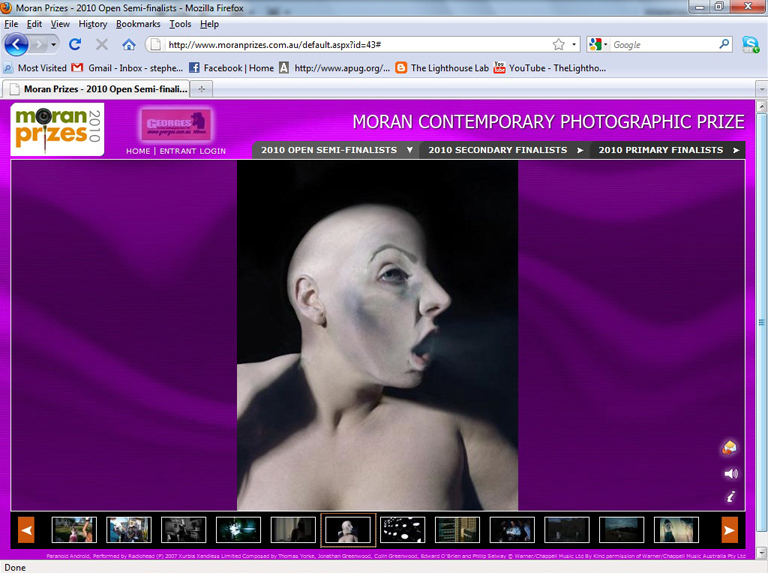Open the list all tabs dropdown
768x573 pixels.
[761, 90]
